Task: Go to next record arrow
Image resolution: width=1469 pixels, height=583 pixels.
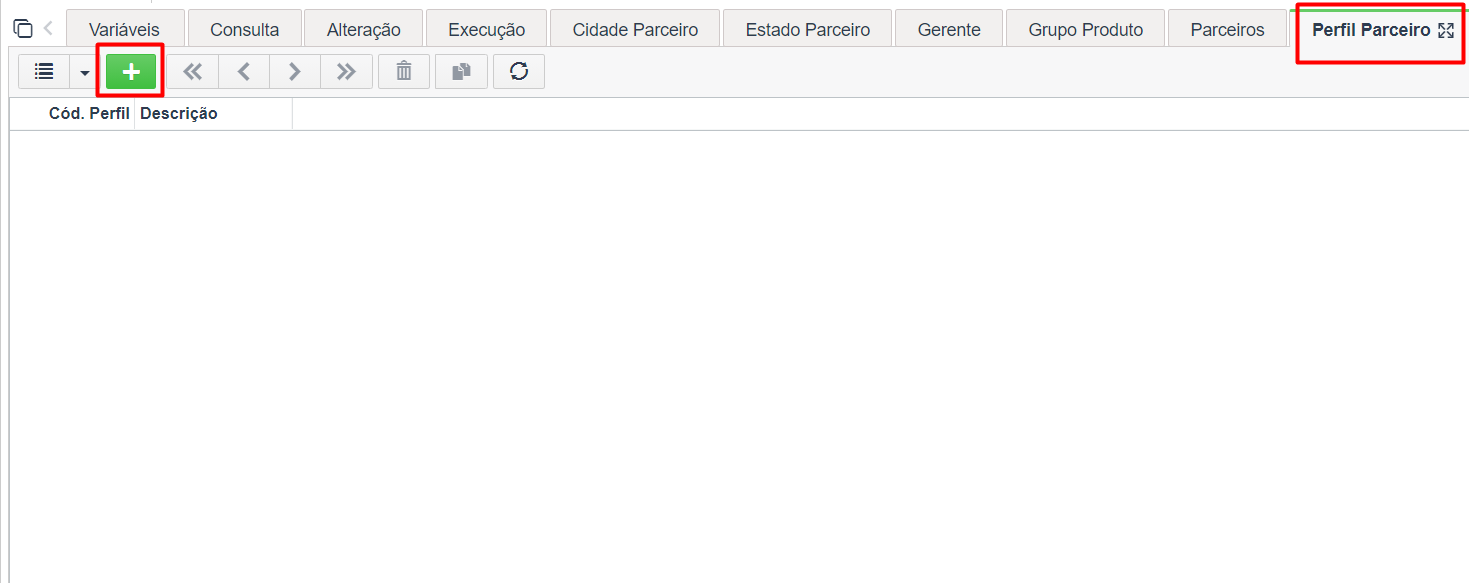Action: pyautogui.click(x=295, y=72)
